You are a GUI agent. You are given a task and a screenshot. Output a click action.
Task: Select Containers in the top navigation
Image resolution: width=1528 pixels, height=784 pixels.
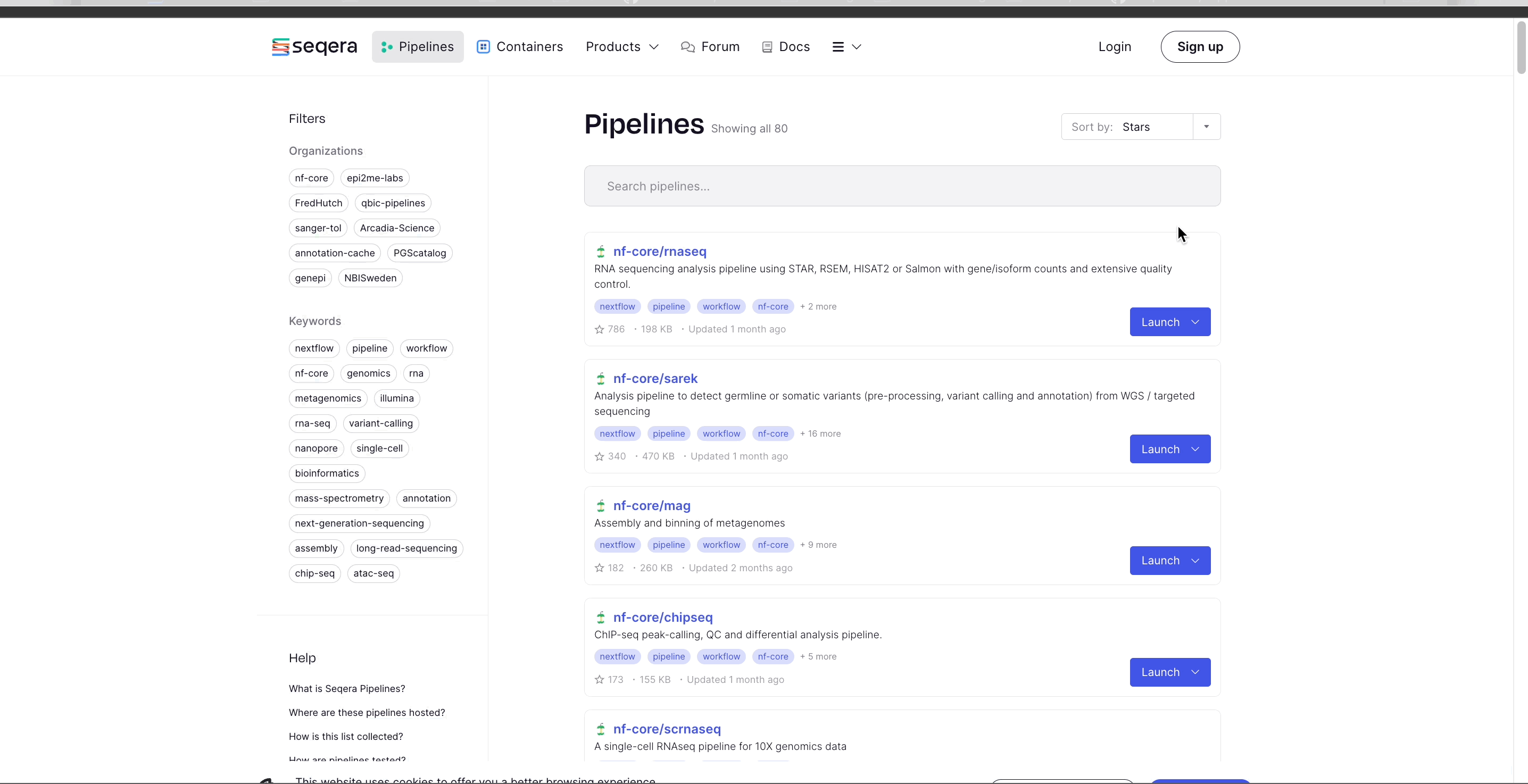point(519,47)
